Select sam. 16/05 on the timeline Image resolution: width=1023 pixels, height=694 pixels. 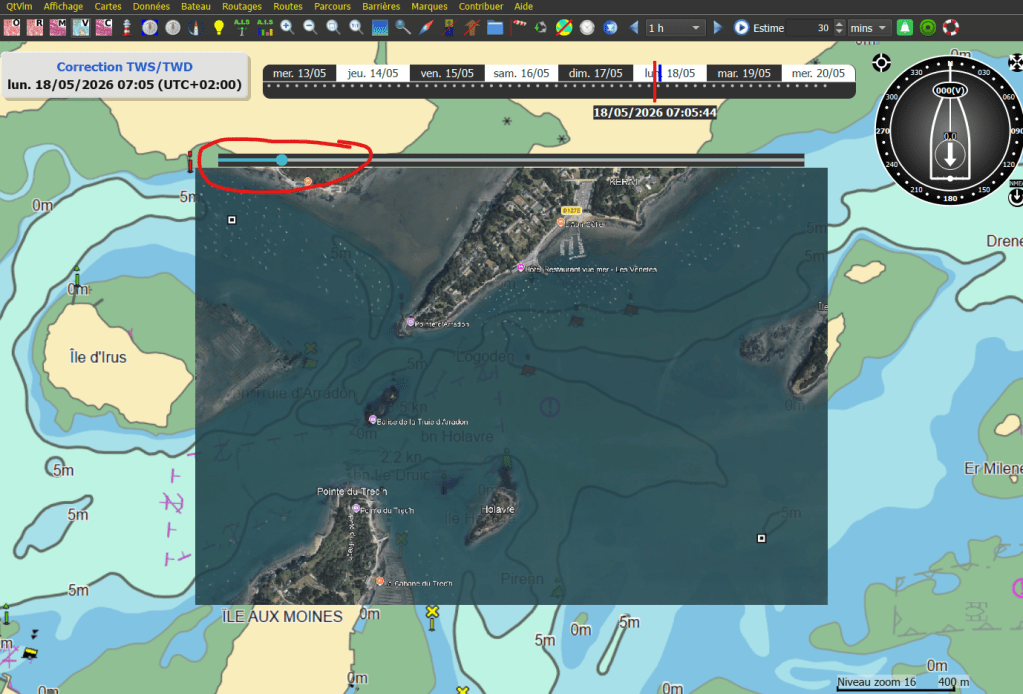click(521, 73)
